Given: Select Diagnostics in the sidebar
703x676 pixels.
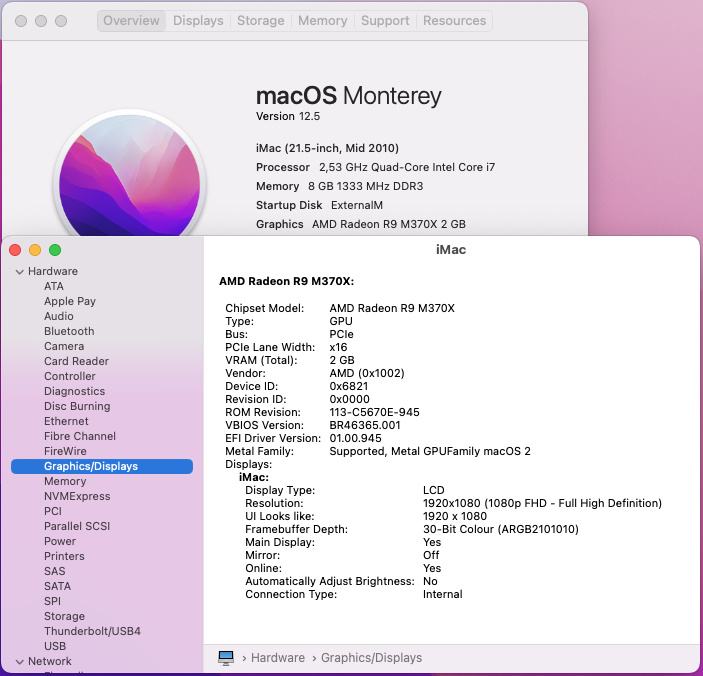Looking at the screenshot, I should (x=74, y=391).
